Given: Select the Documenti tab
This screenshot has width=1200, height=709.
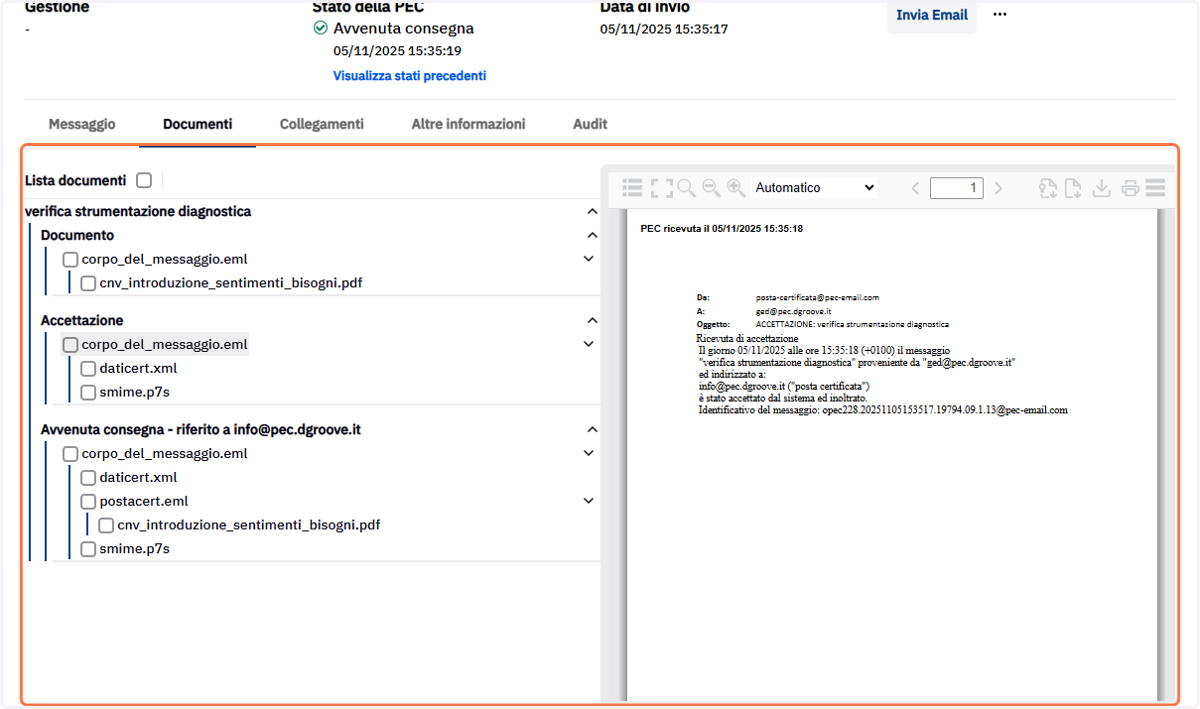Looking at the screenshot, I should tap(198, 125).
